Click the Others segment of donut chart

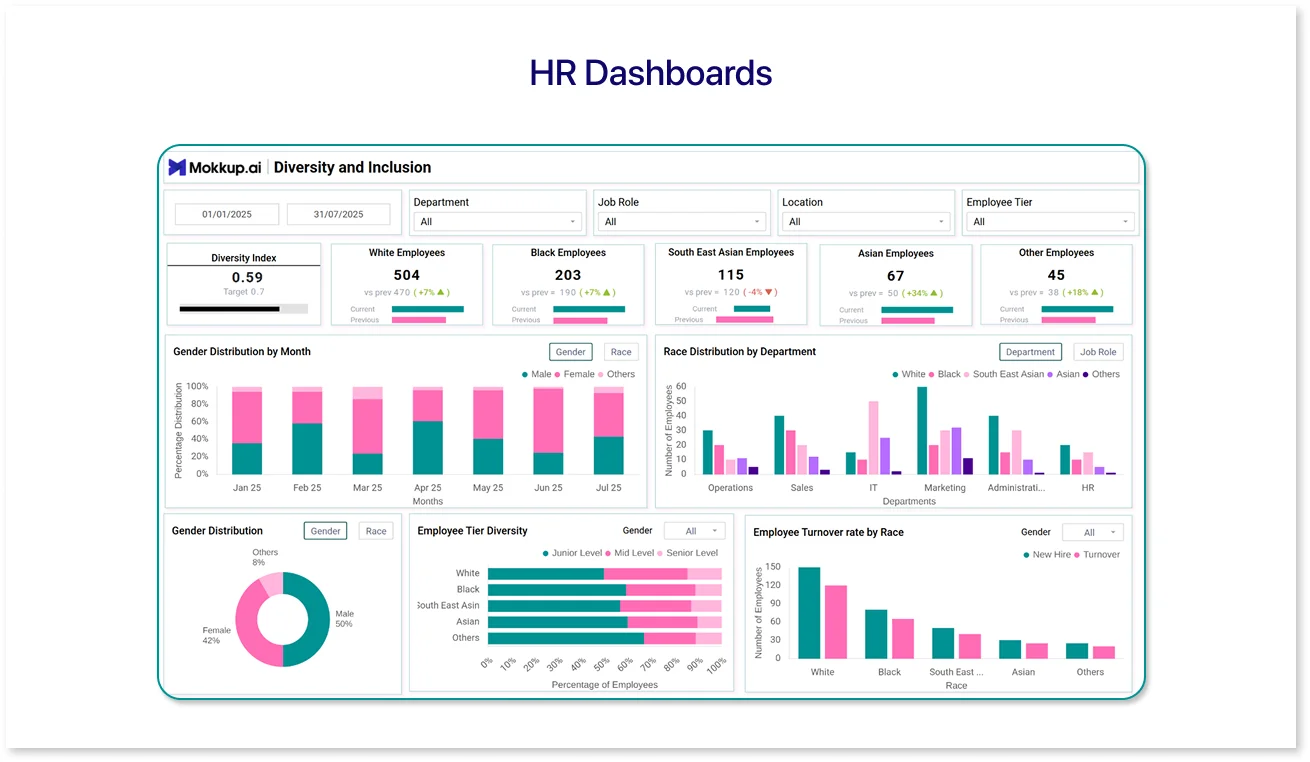pos(272,582)
